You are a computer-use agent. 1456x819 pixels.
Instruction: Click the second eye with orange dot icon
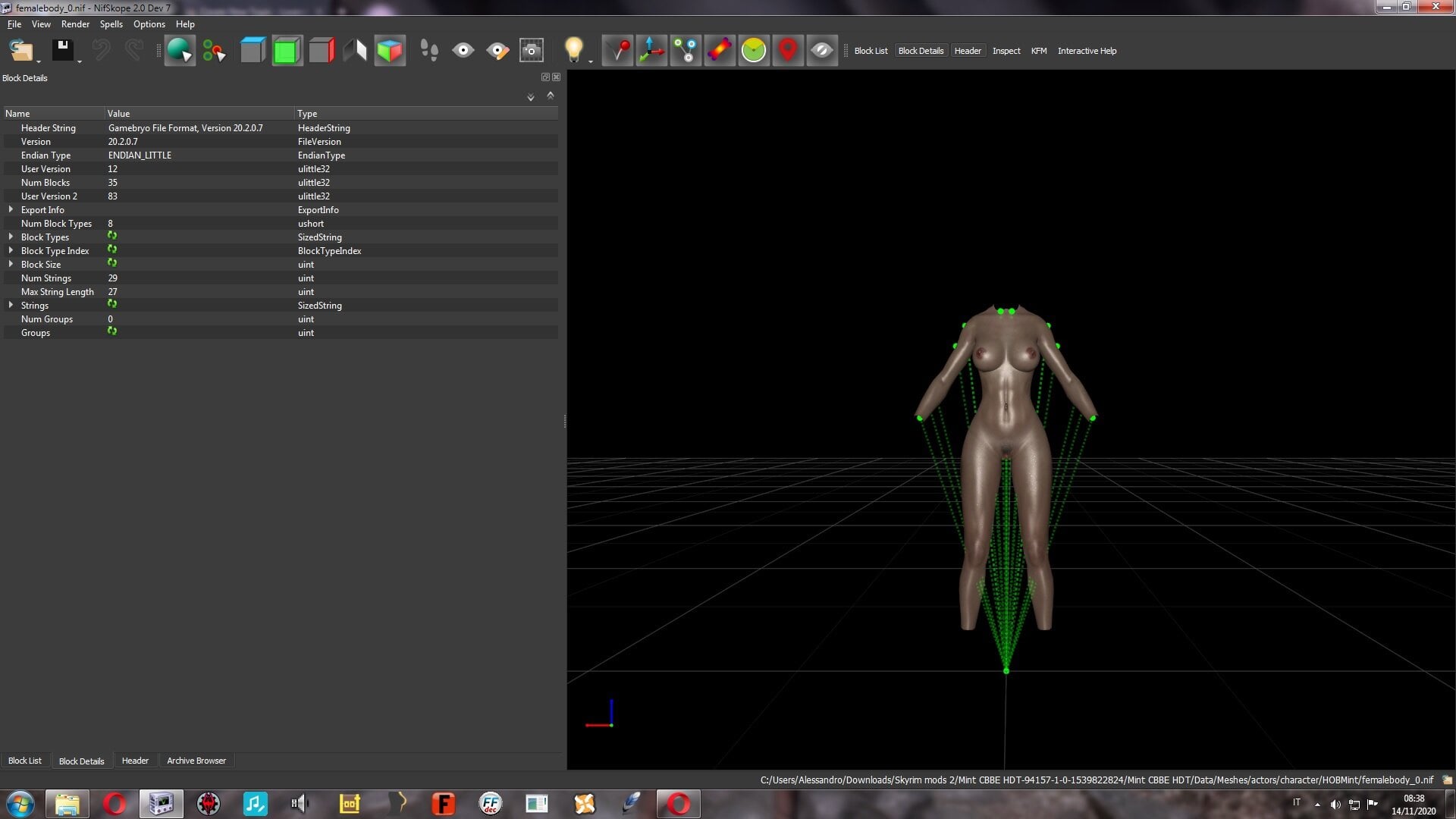coord(497,51)
